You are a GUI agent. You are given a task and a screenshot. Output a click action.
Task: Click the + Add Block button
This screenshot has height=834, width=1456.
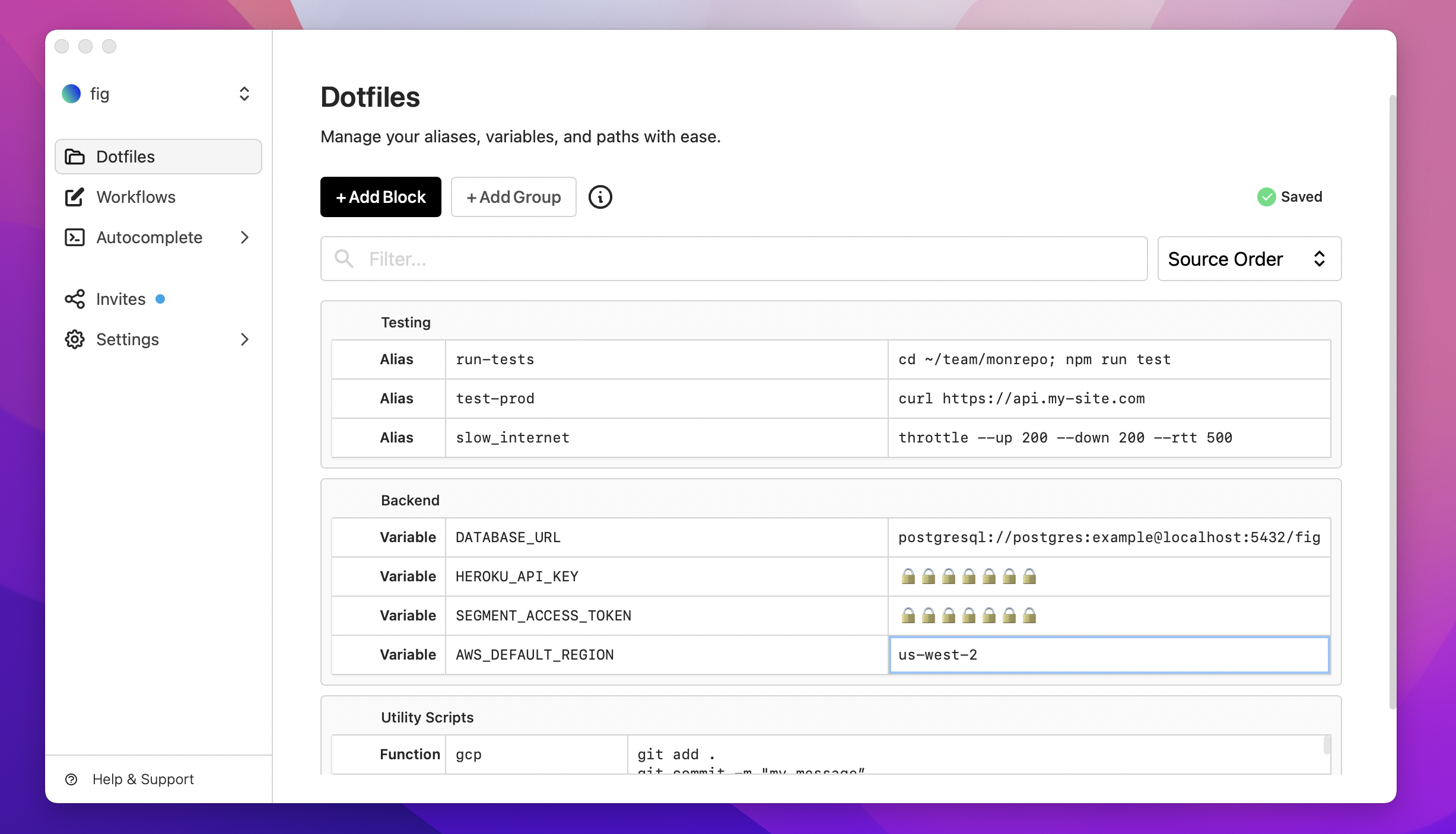pos(381,197)
